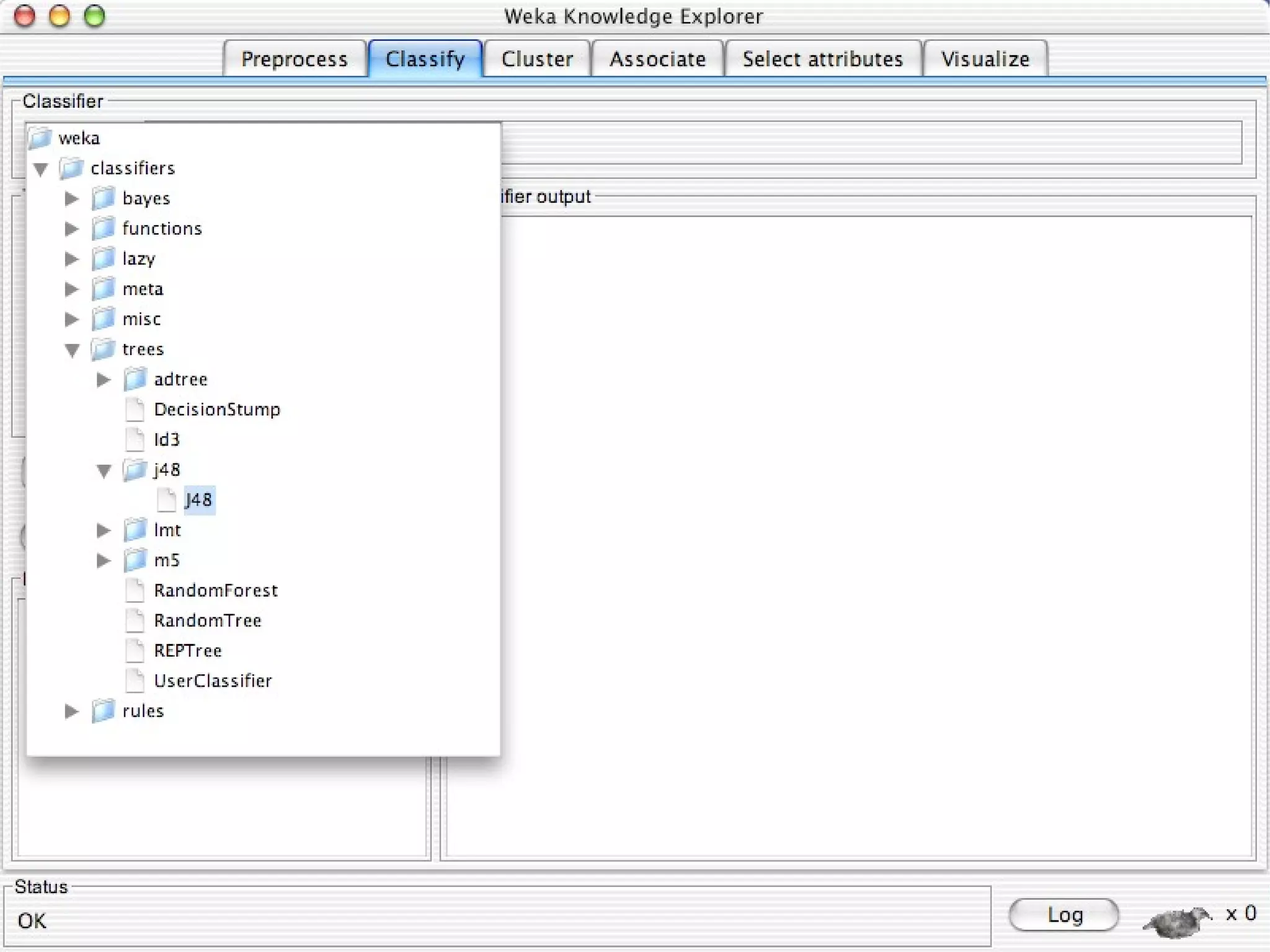
Task: Expand the lmt folder
Action: point(104,531)
